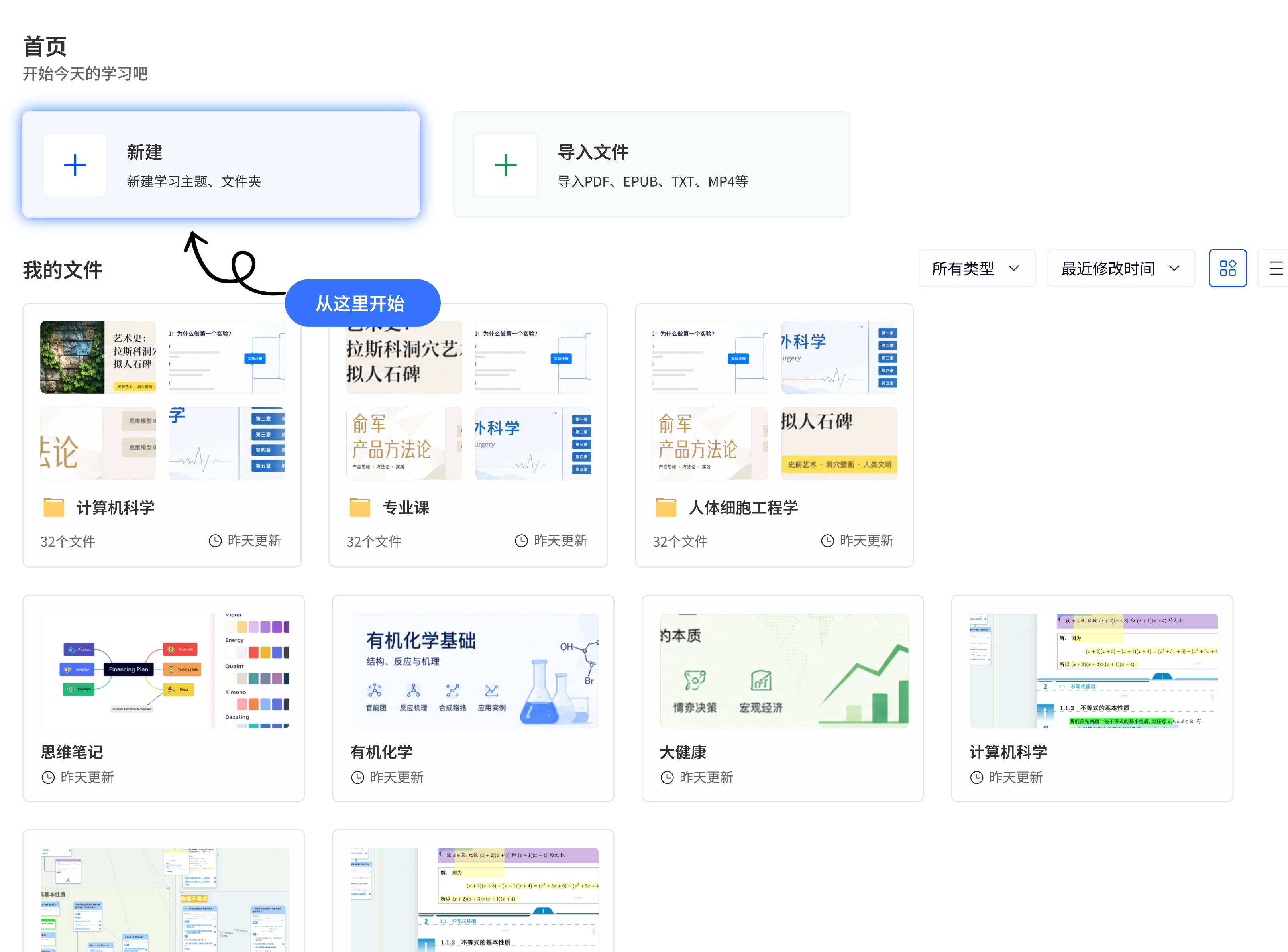Screen dimensions: 1288x952
Task: Click 昨天更新 under 思维笔记 card
Action: pos(88,777)
